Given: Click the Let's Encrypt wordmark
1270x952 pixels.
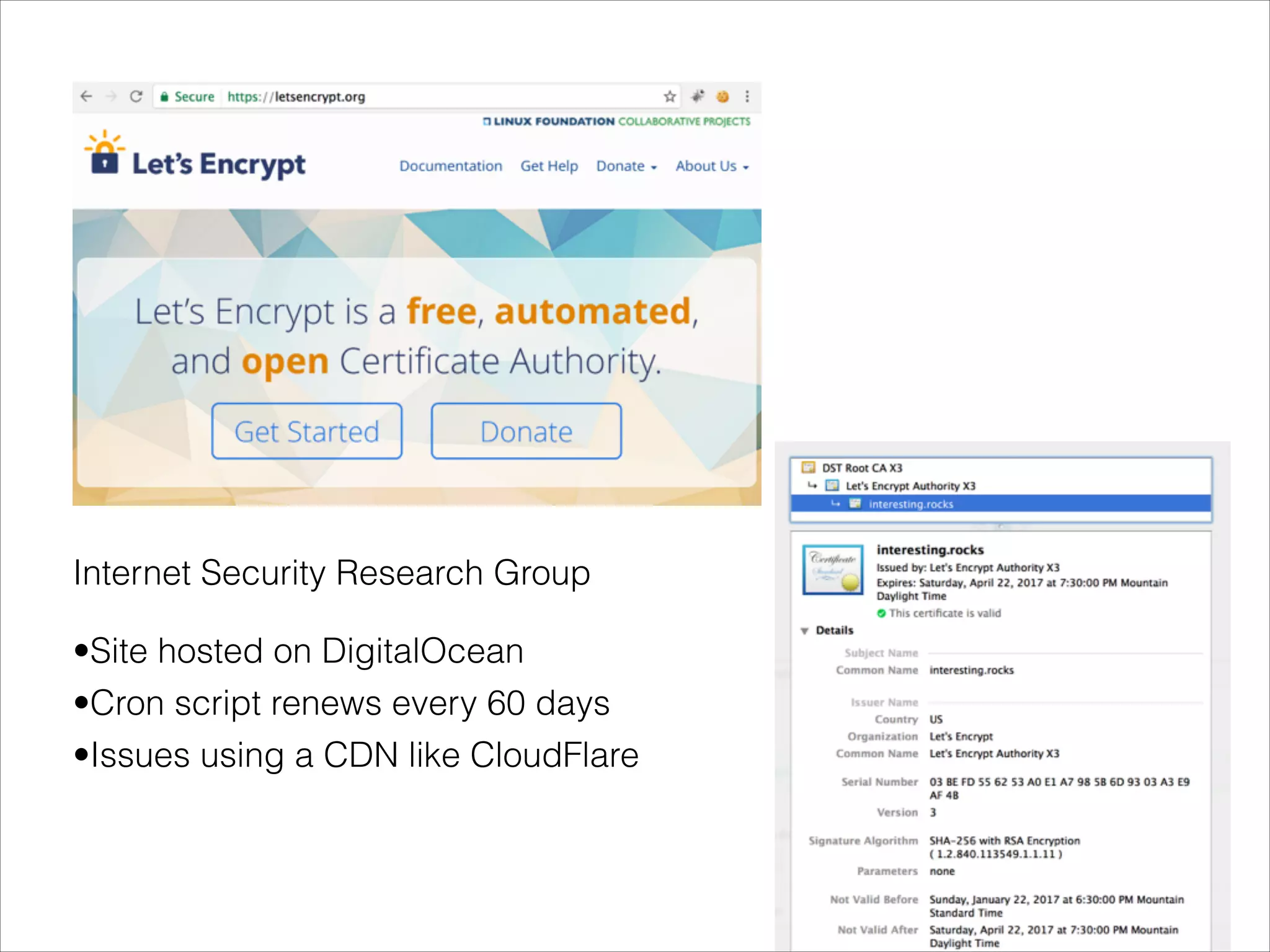Looking at the screenshot, I should pyautogui.click(x=219, y=165).
